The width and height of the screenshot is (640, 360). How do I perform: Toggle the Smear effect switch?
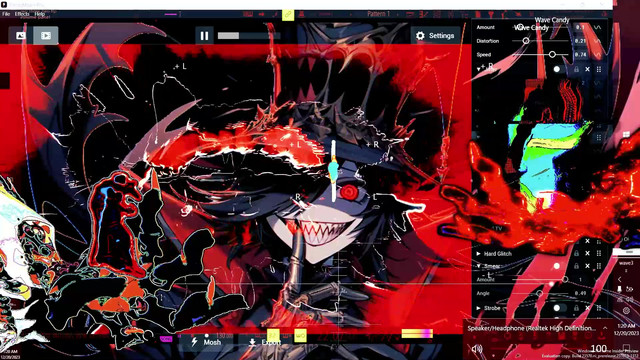tap(559, 266)
